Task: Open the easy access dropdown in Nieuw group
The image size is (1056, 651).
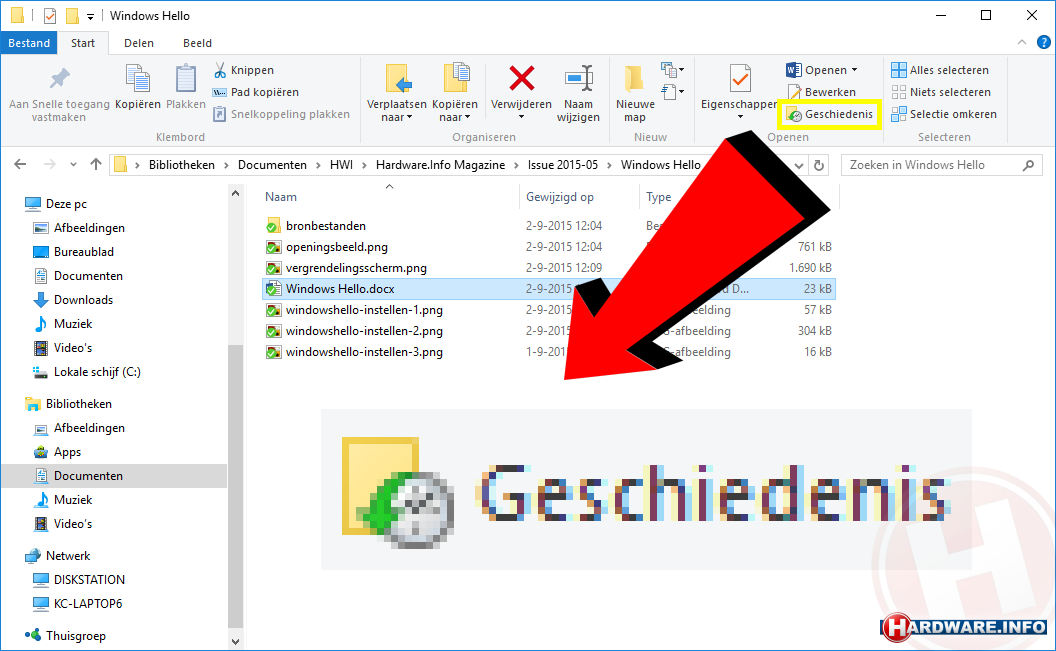Action: 672,92
